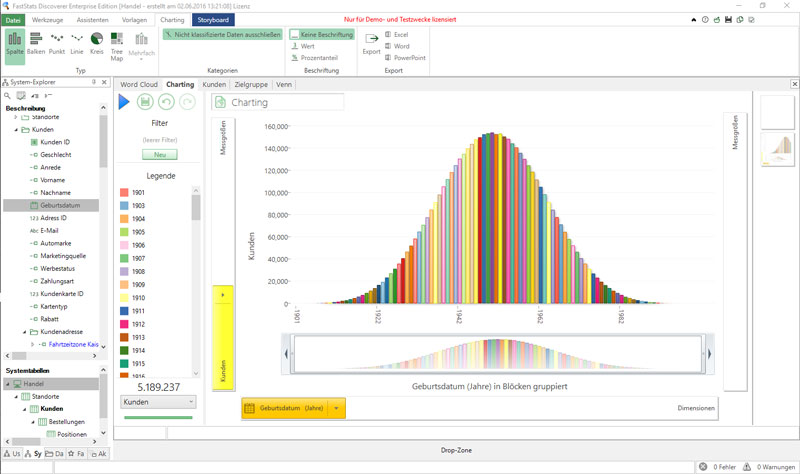Switch to the Zielgruppe tab
Screen dimensions: 800x474
251,85
